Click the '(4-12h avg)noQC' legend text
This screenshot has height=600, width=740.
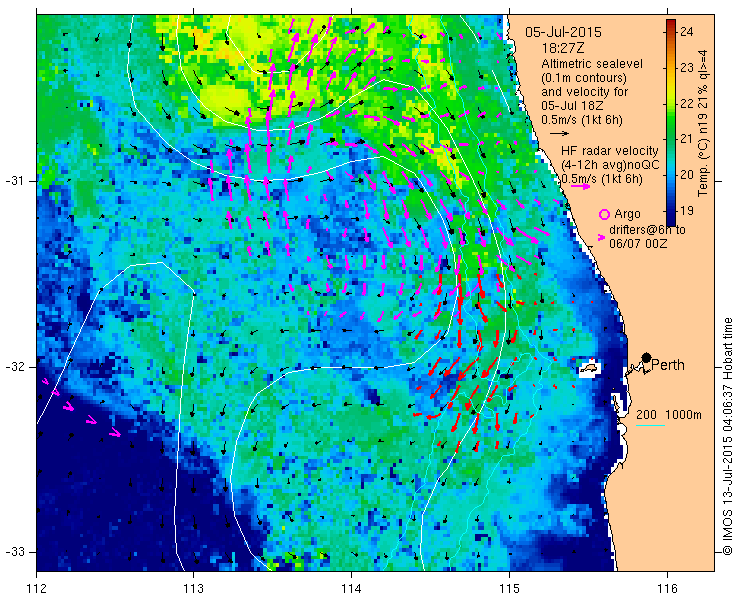click(610, 165)
